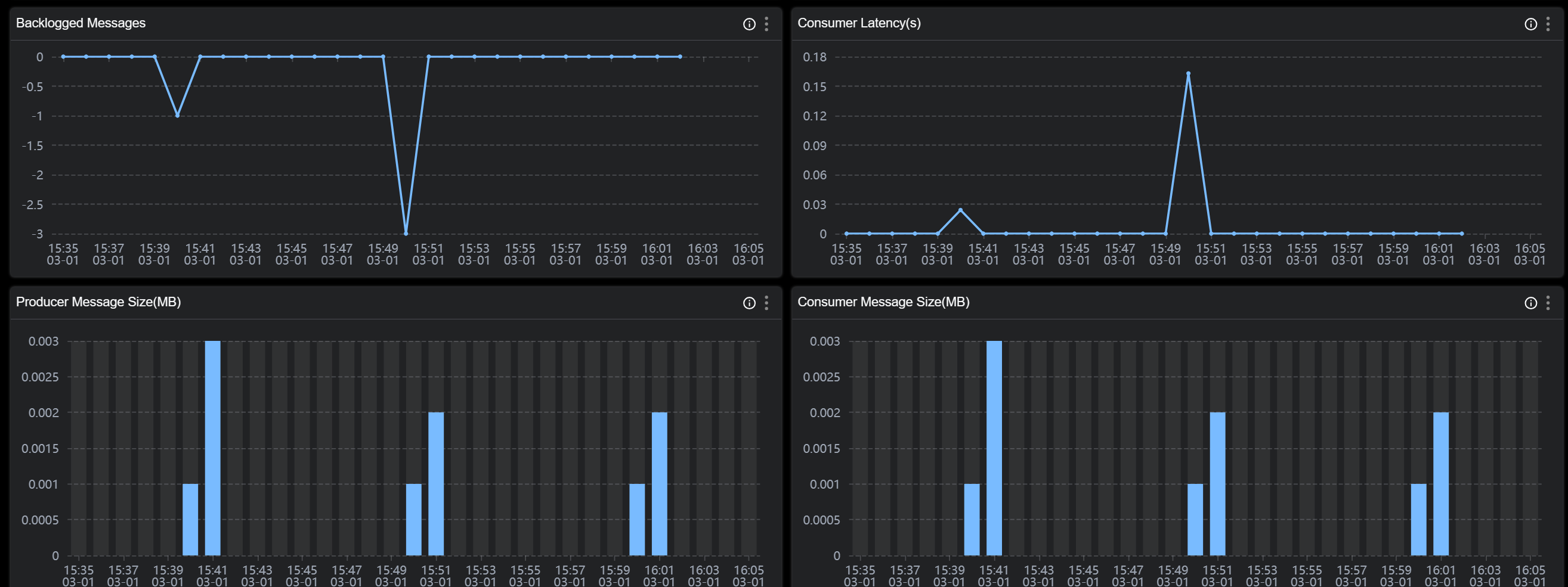Image resolution: width=1568 pixels, height=587 pixels.
Task: Click the last data point in Backlogged Messages
Action: pyautogui.click(x=680, y=57)
